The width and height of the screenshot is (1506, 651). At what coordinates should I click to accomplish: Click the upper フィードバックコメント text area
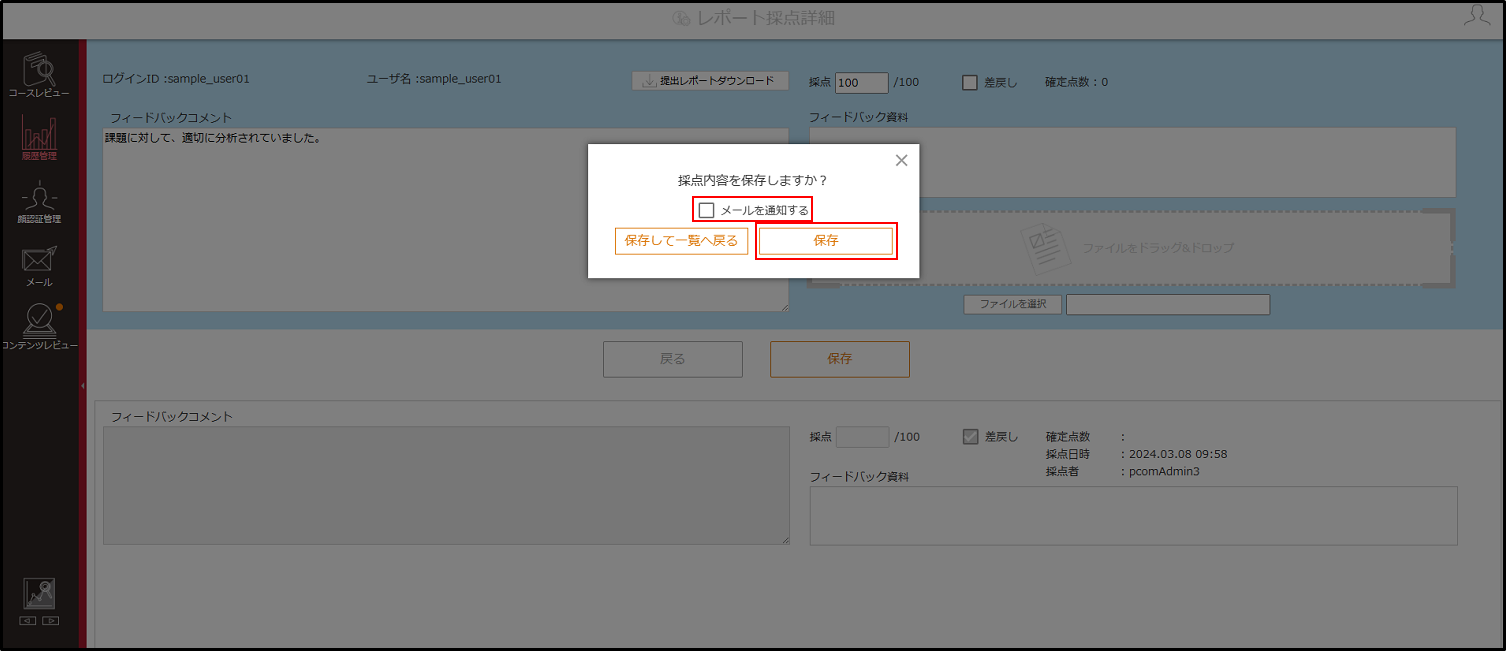pyautogui.click(x=445, y=219)
